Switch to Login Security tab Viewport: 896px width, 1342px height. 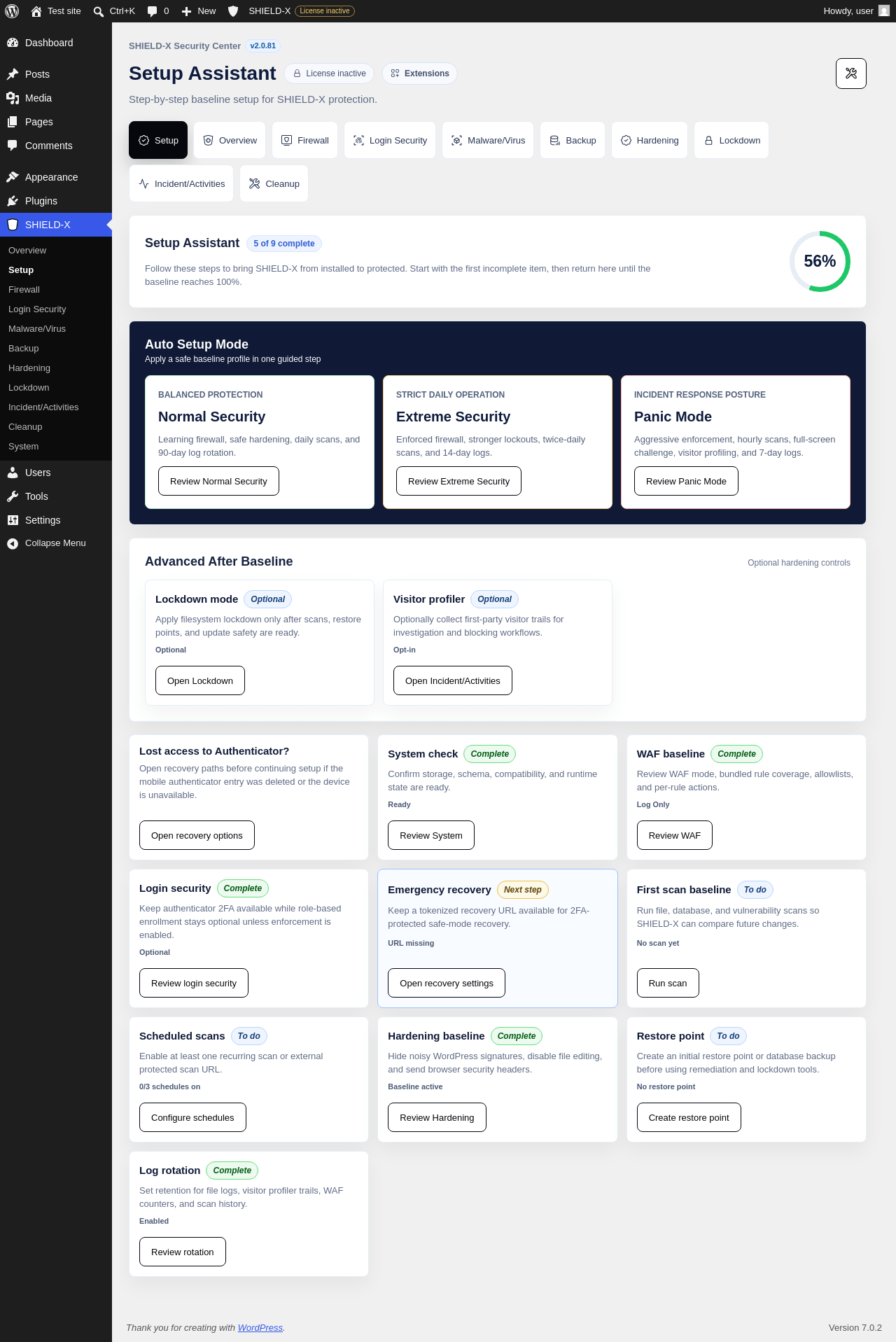(x=390, y=141)
